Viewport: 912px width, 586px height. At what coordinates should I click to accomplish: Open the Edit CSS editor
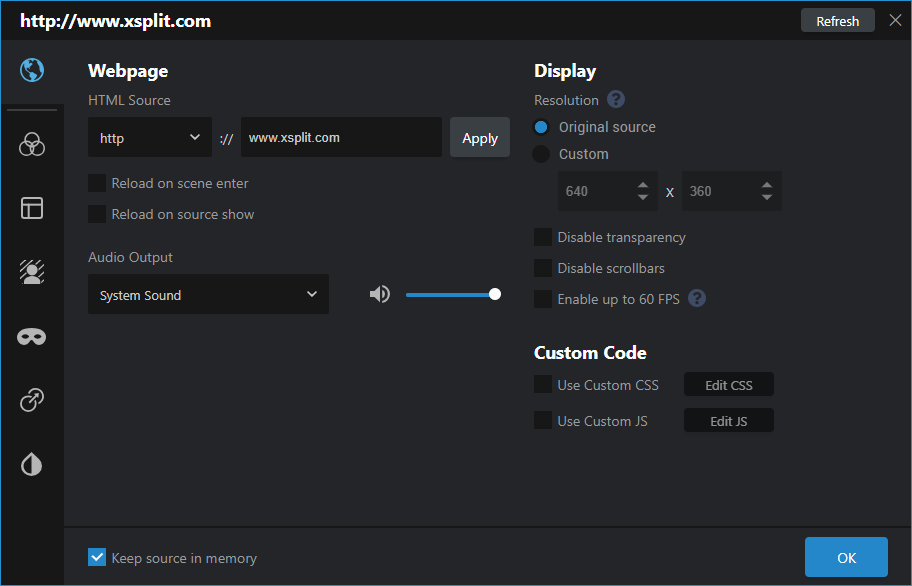click(729, 385)
